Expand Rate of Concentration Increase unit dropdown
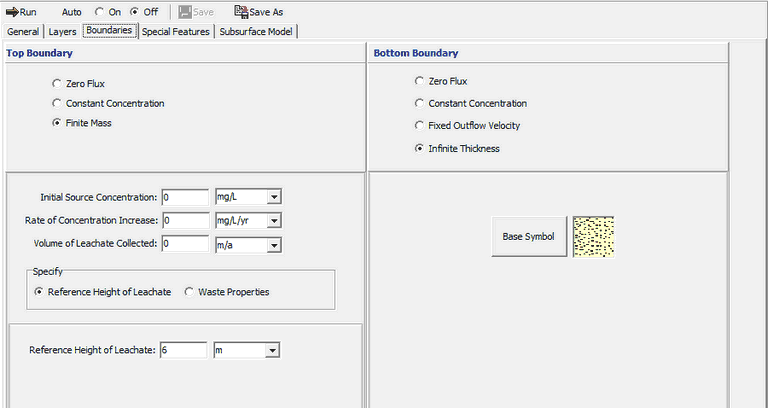Viewport: 768px width, 408px height. click(x=274, y=221)
